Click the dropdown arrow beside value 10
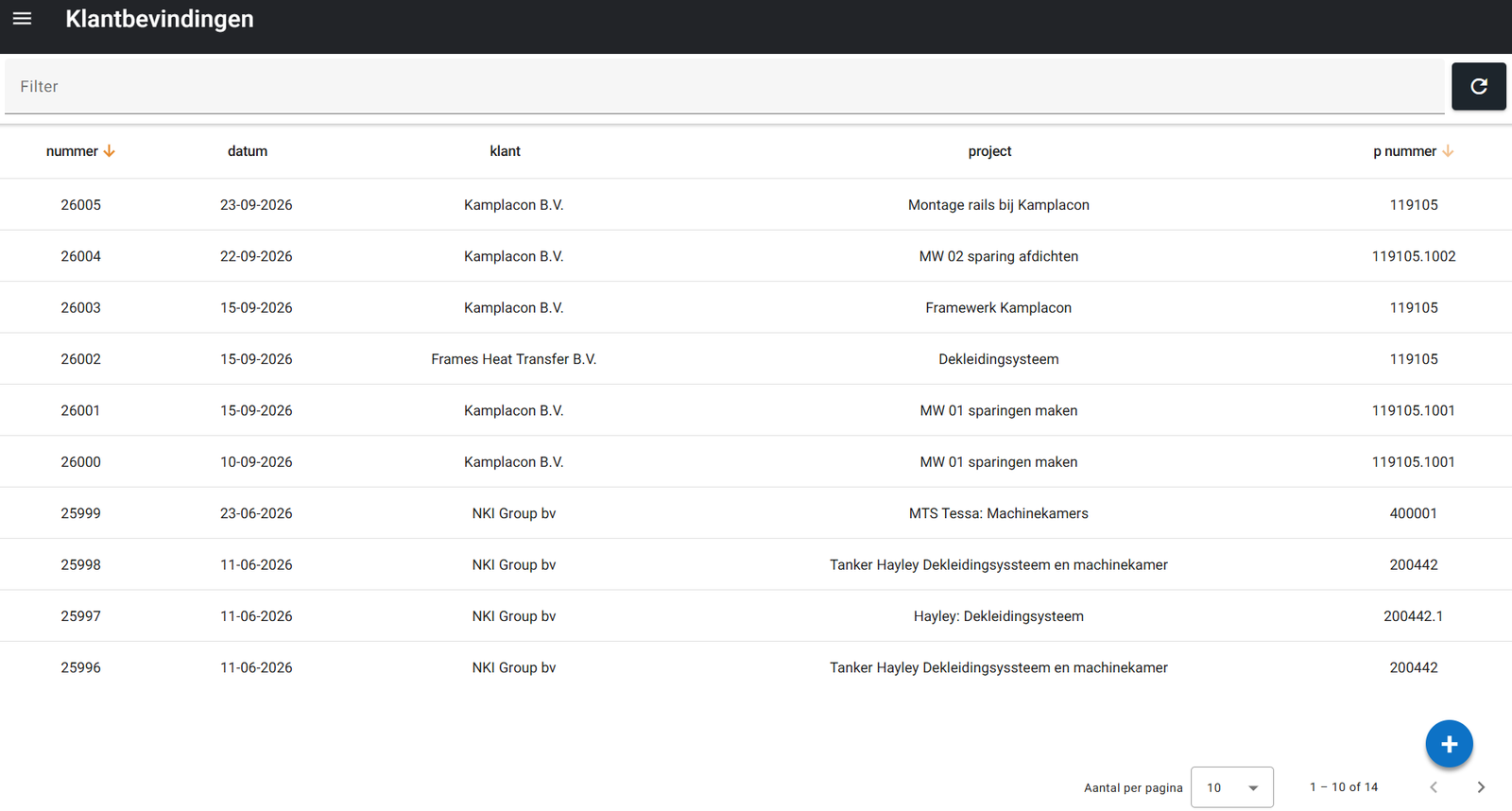1512x811 pixels. coord(1253,788)
